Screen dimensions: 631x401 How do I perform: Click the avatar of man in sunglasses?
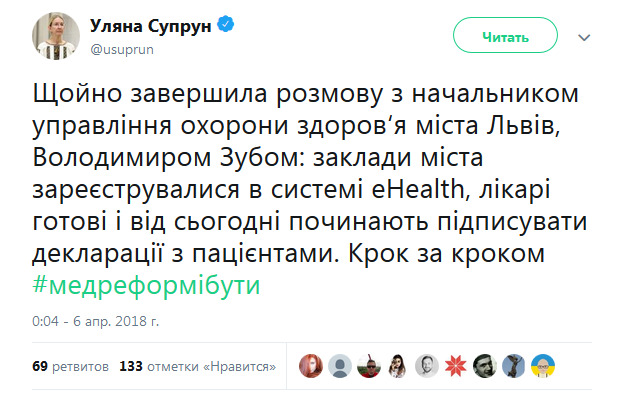[369, 366]
